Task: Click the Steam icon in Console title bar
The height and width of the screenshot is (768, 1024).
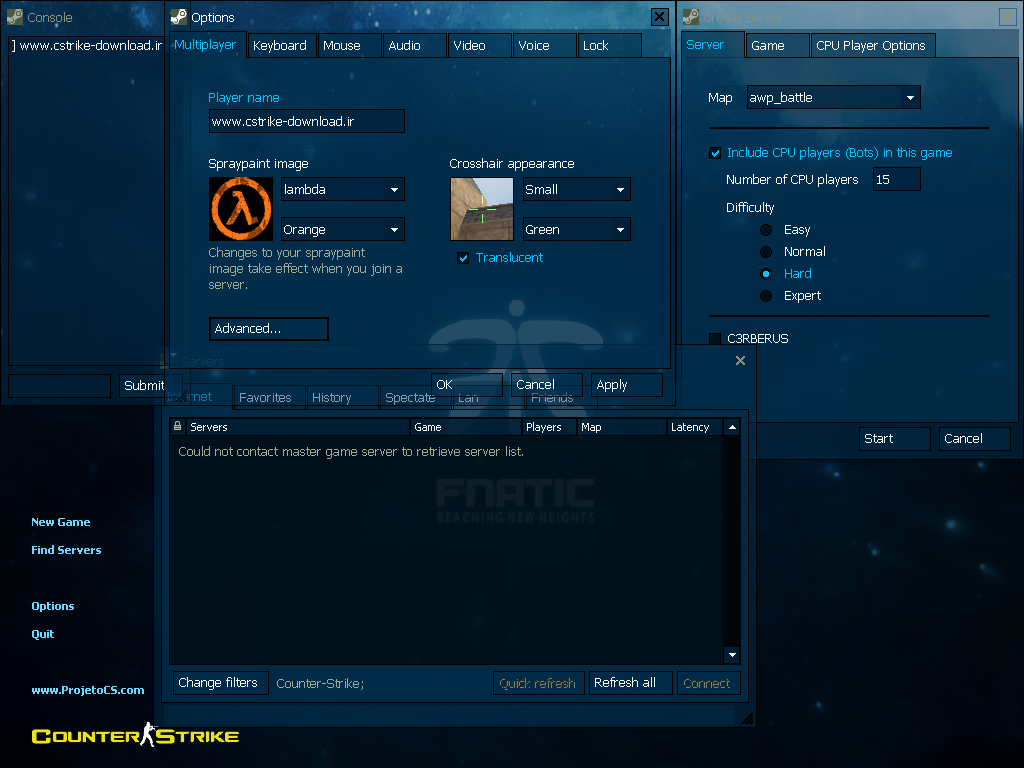Action: pyautogui.click(x=15, y=17)
